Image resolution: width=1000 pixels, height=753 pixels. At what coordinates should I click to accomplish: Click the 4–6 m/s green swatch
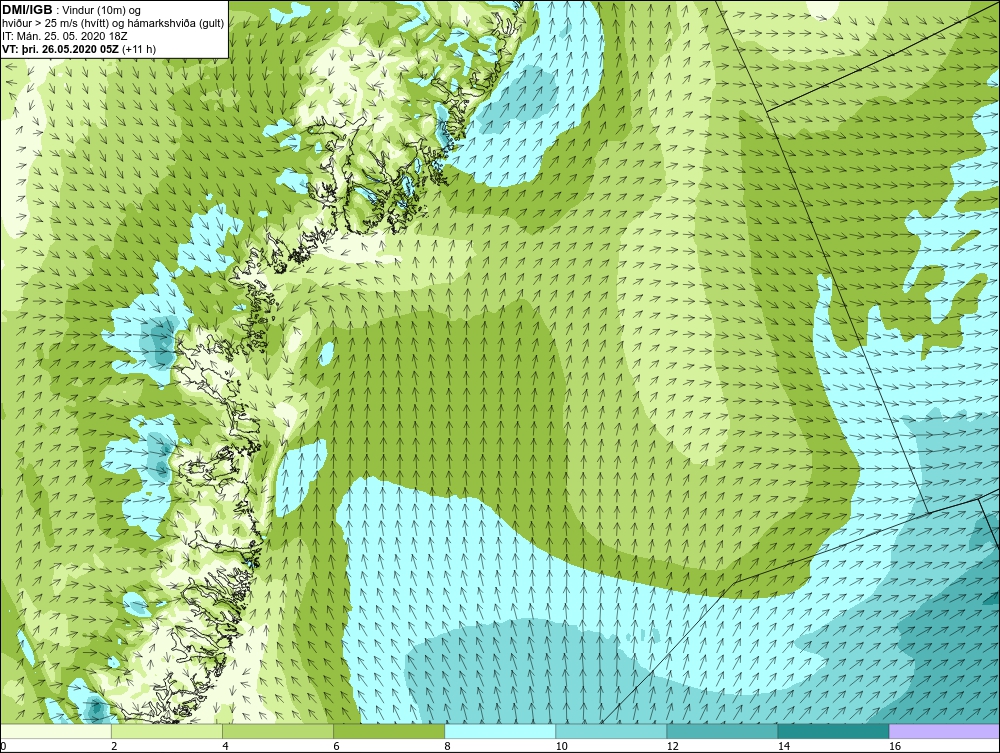[x=278, y=731]
